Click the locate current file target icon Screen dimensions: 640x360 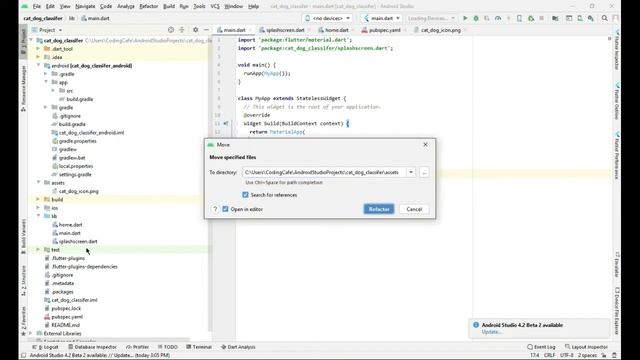coord(171,30)
